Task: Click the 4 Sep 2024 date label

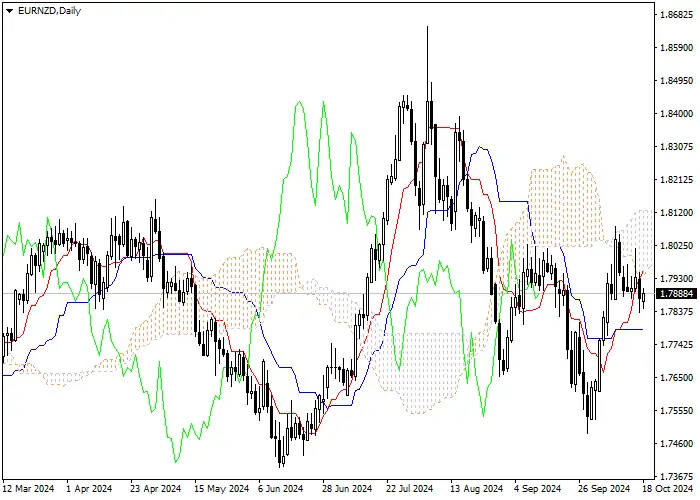Action: (x=538, y=489)
